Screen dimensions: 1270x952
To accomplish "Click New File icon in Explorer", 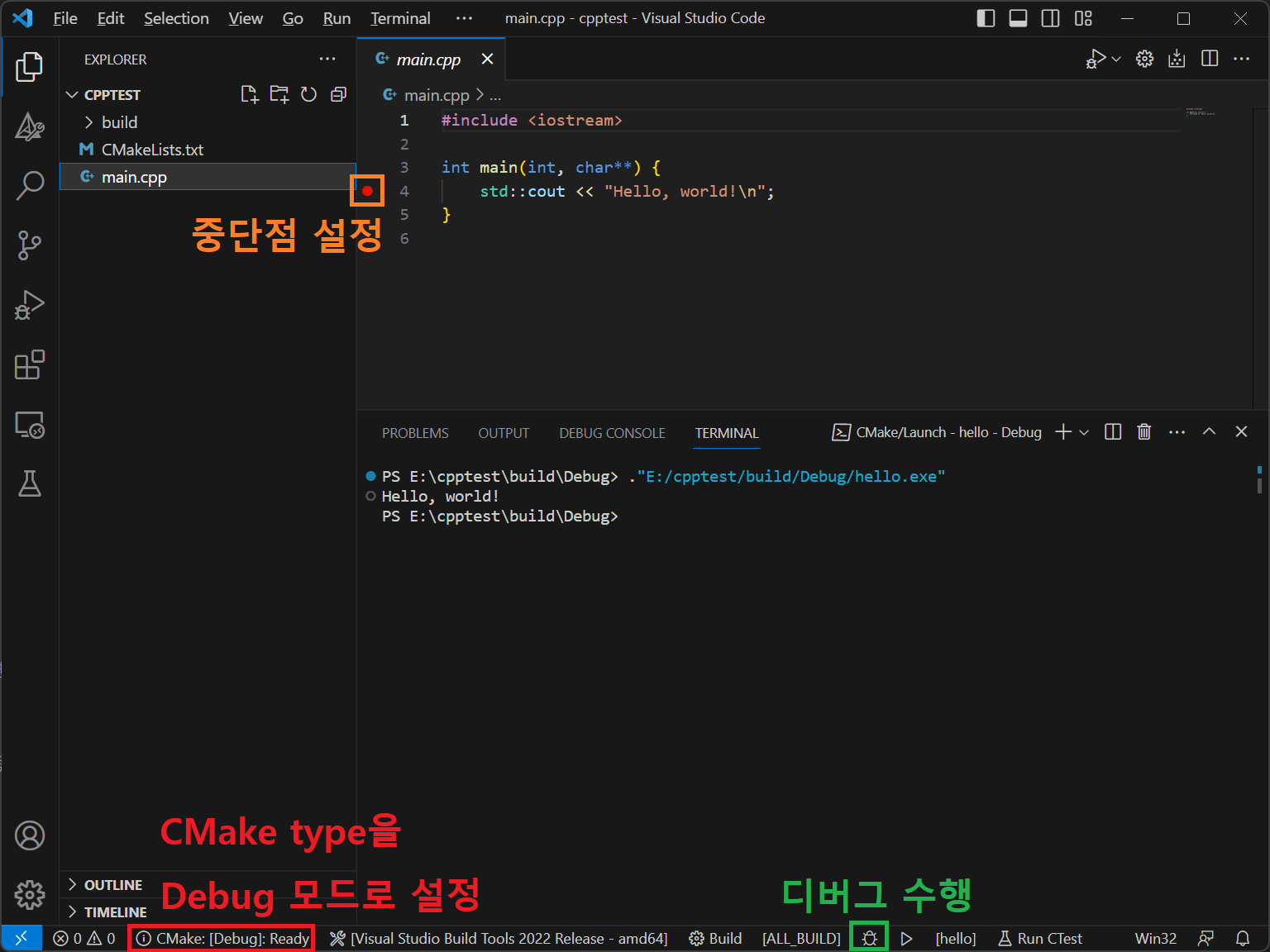I will pyautogui.click(x=249, y=94).
